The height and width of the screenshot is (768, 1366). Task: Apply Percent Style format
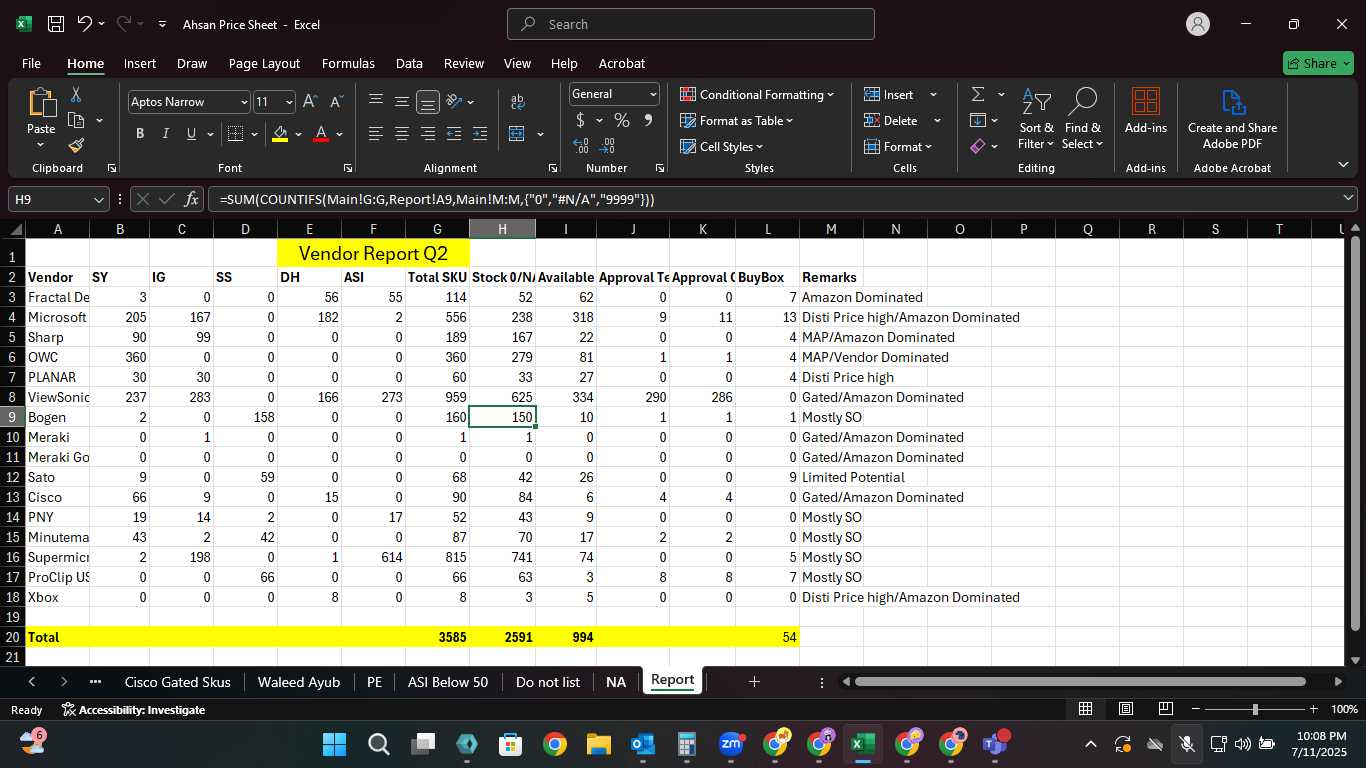point(621,120)
